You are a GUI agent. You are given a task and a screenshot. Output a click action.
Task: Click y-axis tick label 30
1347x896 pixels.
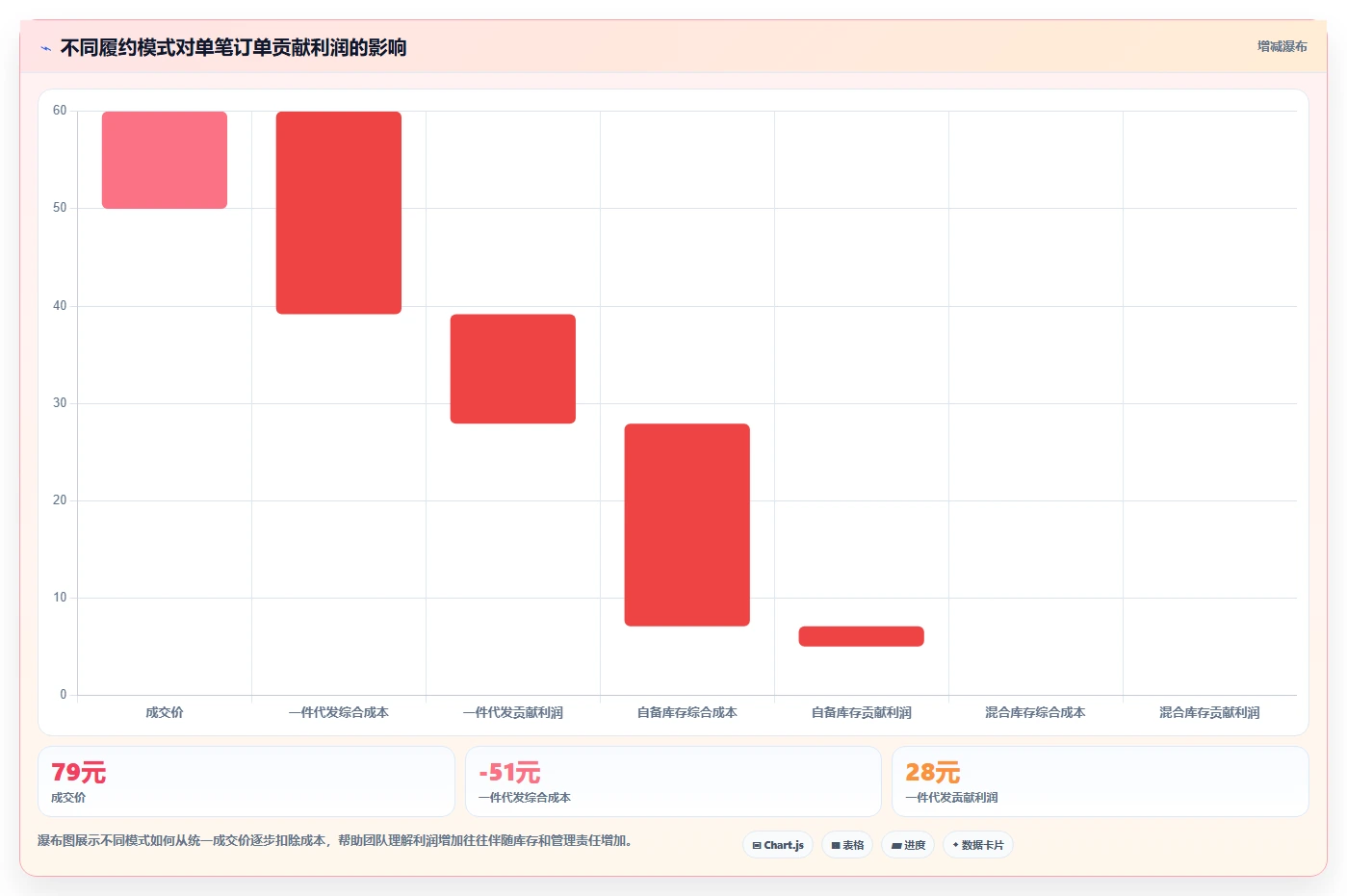[x=60, y=403]
